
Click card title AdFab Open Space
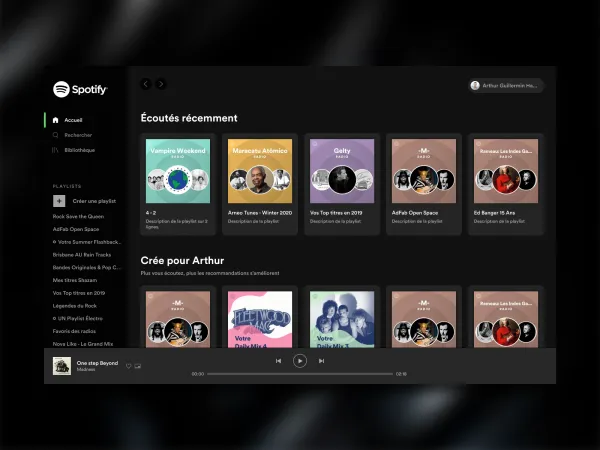415,213
